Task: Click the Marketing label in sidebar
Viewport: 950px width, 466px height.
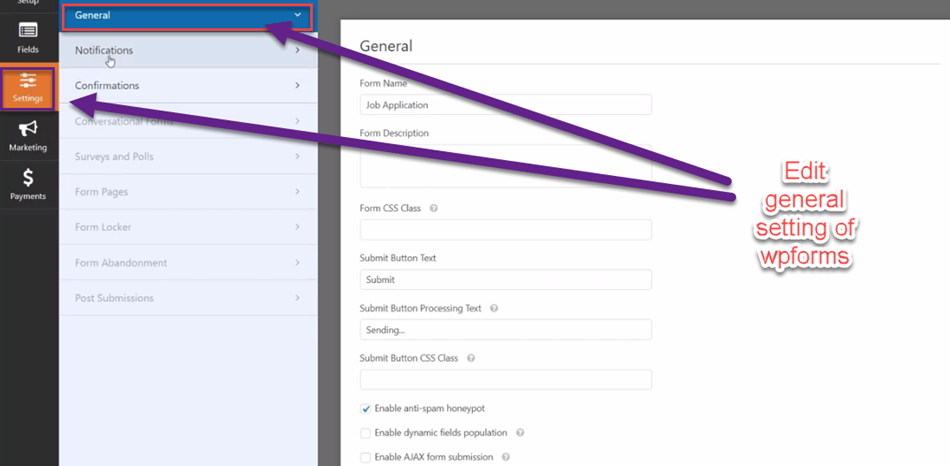Action: click(28, 147)
